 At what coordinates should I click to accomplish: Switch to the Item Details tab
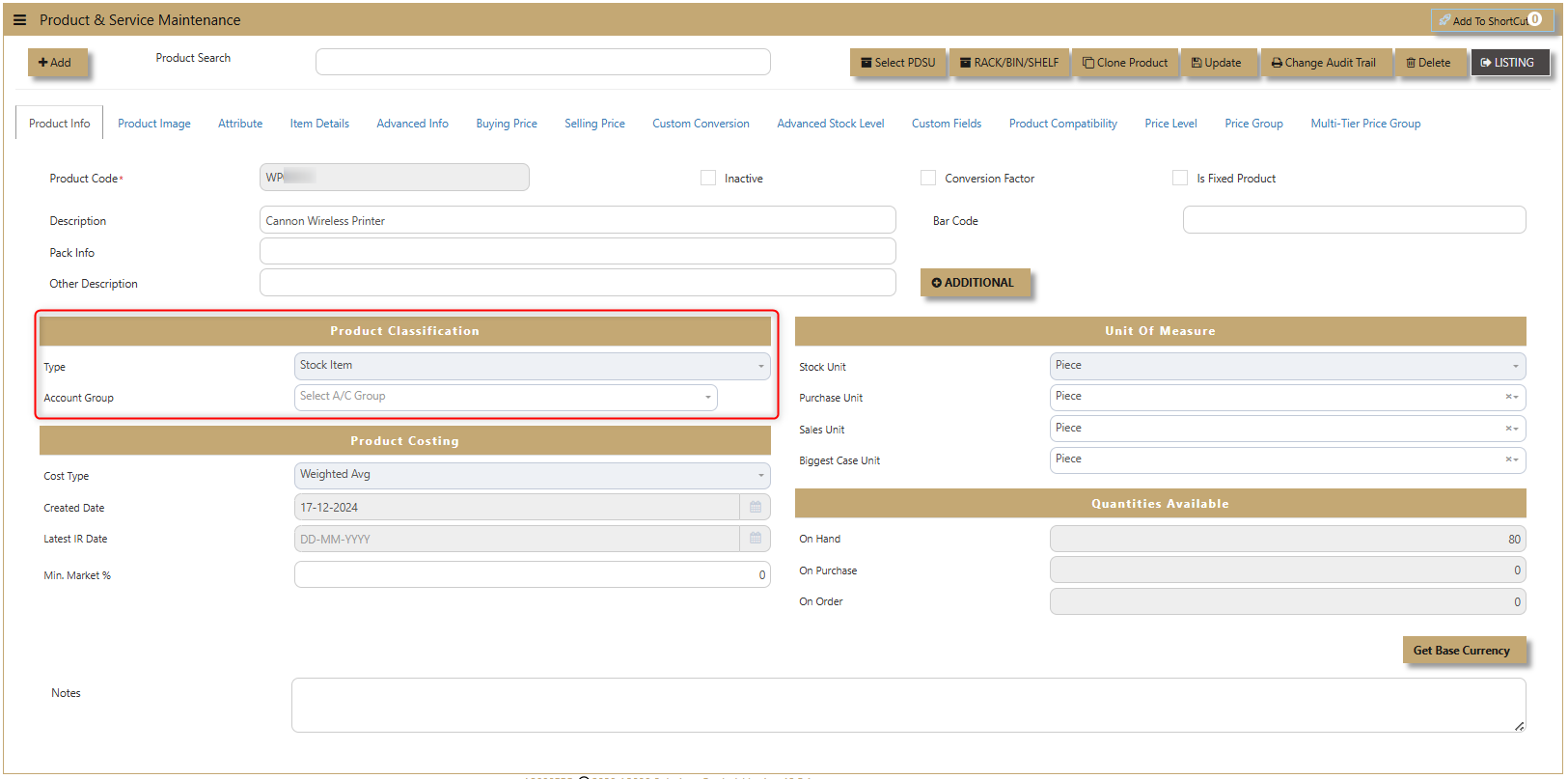coord(319,124)
